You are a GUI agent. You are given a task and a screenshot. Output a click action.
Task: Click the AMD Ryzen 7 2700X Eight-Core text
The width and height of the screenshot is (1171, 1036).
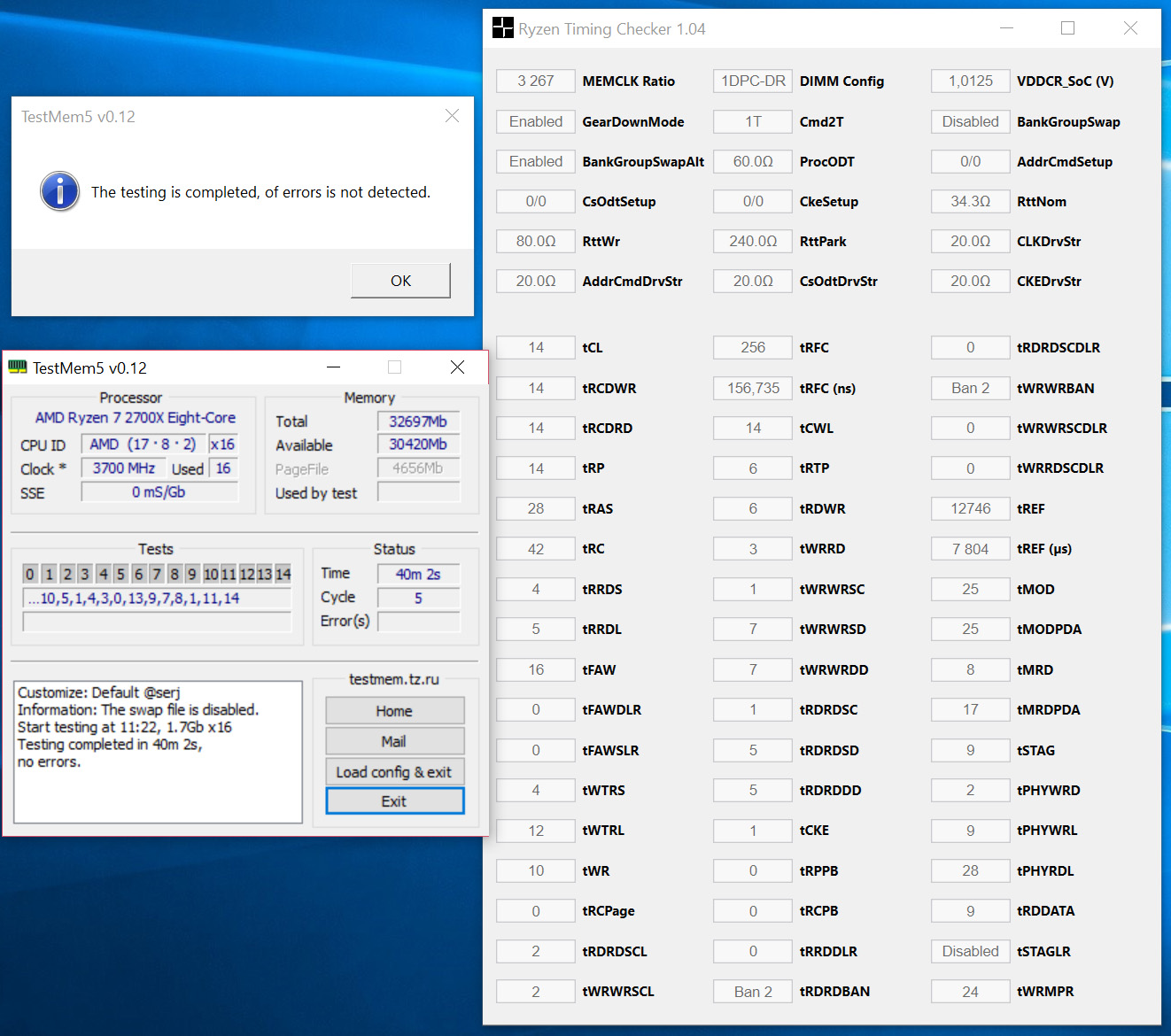[x=136, y=418]
